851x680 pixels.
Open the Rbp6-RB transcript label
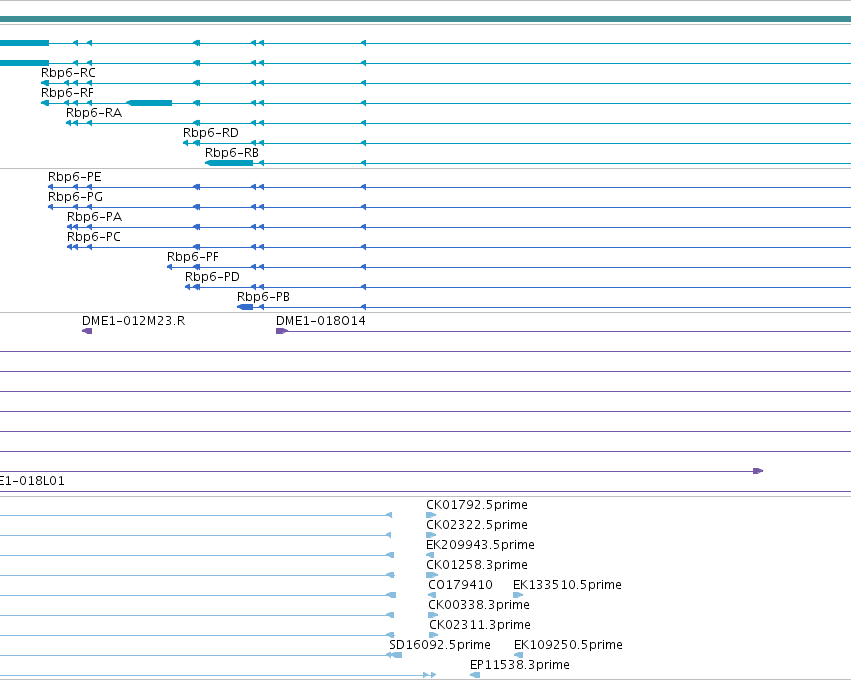coord(232,153)
